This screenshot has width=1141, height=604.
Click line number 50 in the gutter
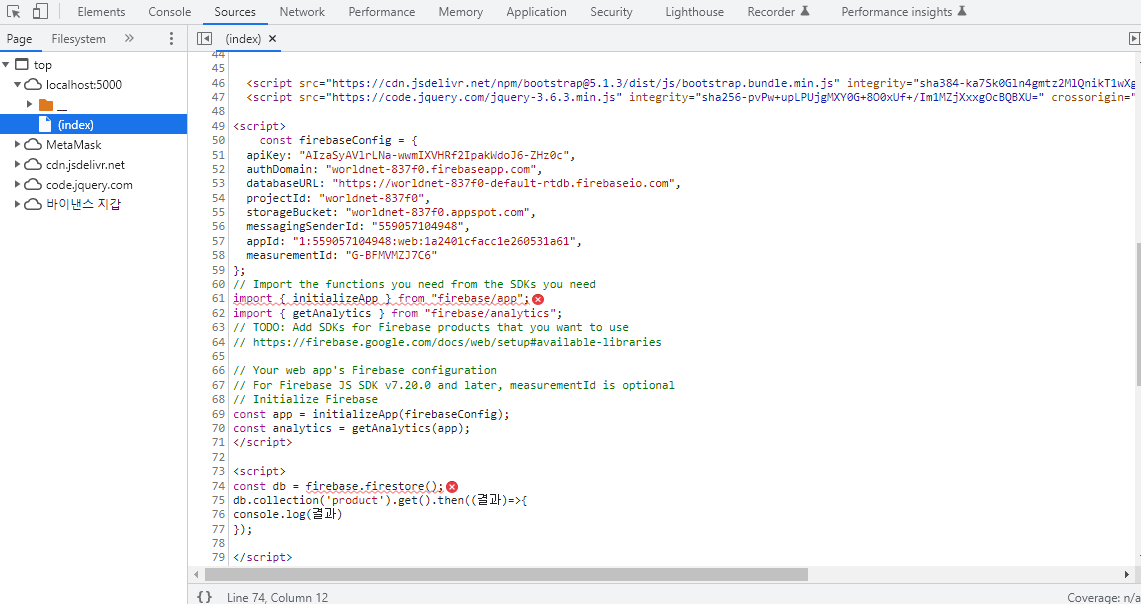tap(218, 140)
